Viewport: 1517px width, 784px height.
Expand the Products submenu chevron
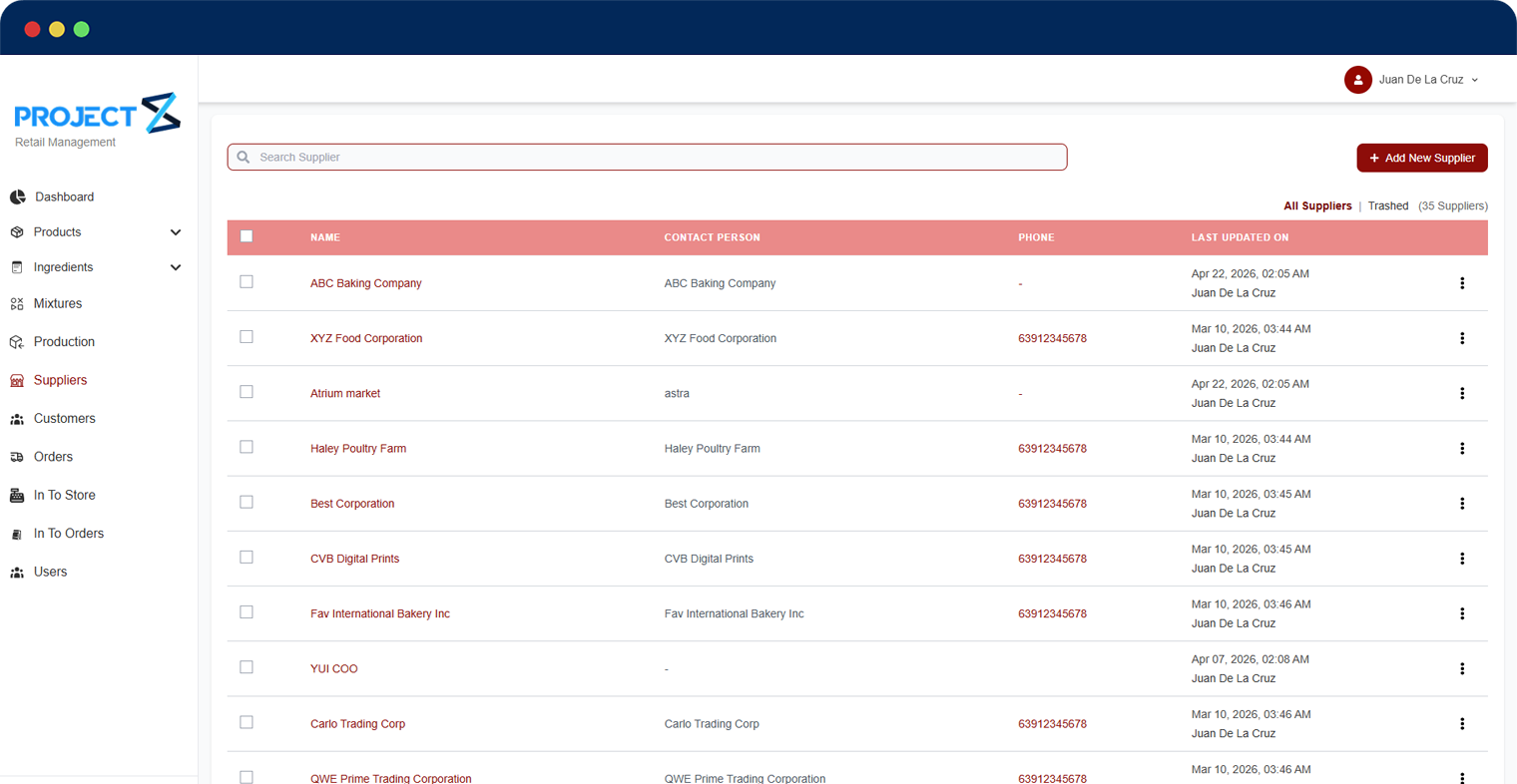click(x=176, y=232)
